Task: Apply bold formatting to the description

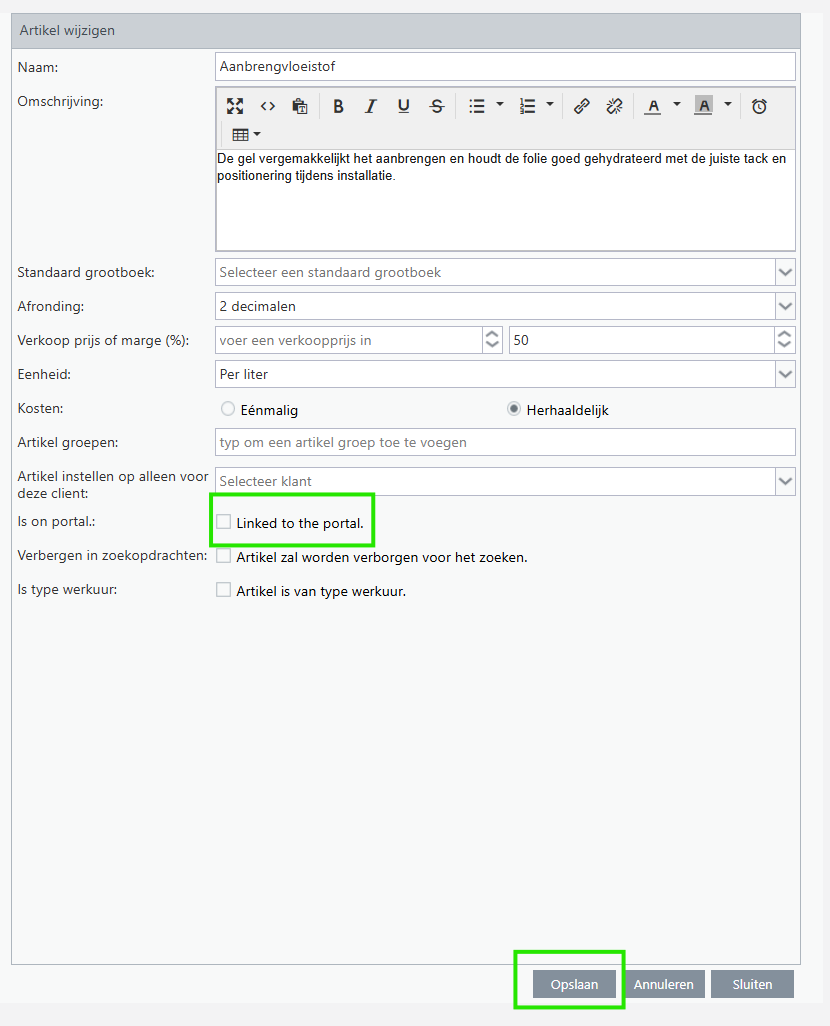Action: coord(338,106)
